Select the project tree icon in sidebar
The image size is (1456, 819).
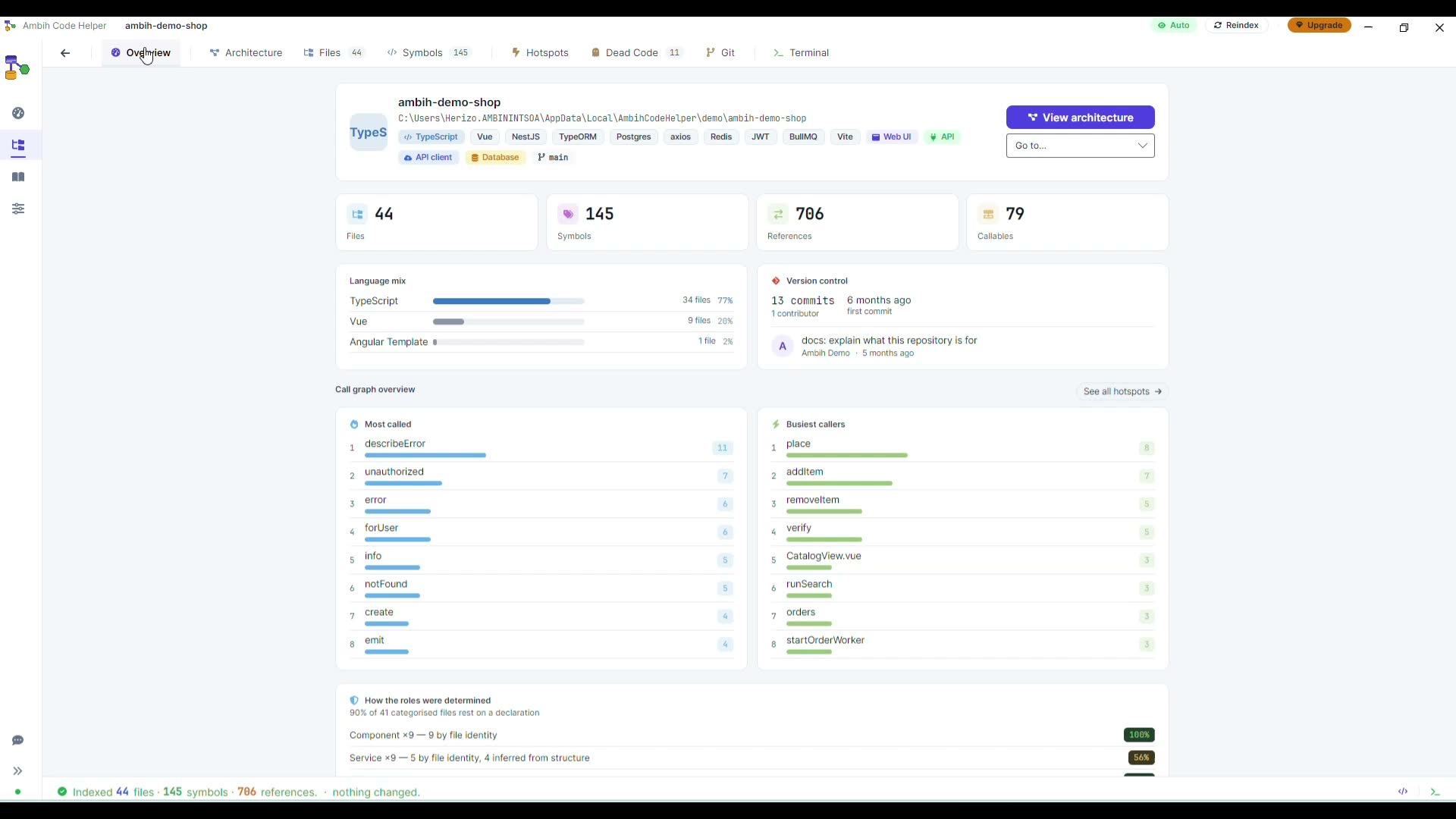coord(18,145)
